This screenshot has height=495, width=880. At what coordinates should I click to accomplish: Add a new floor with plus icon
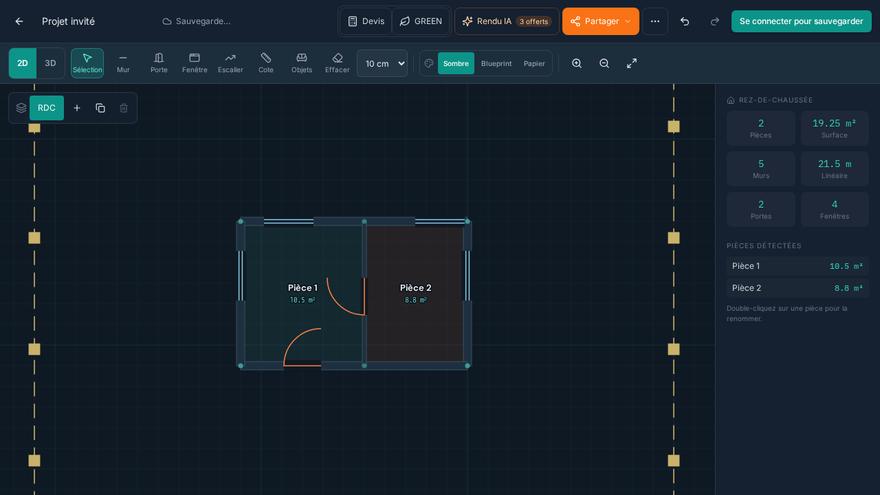(77, 108)
